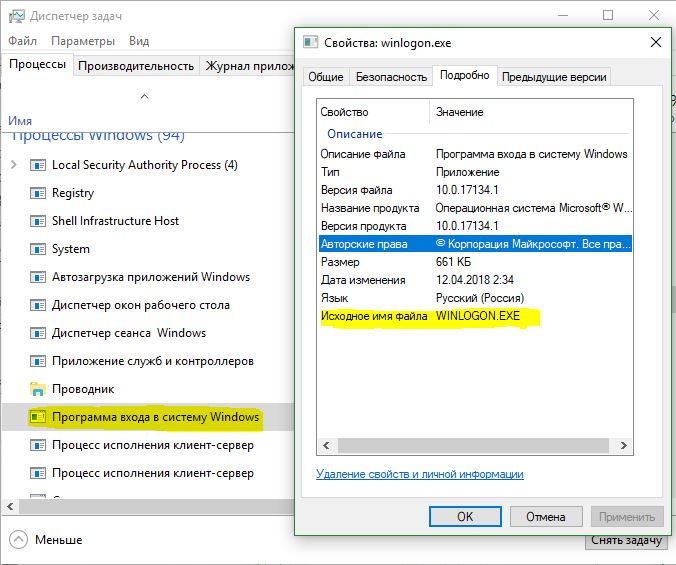Click the Программа входа в систему Windows icon
The image size is (676, 565).
(x=38, y=417)
